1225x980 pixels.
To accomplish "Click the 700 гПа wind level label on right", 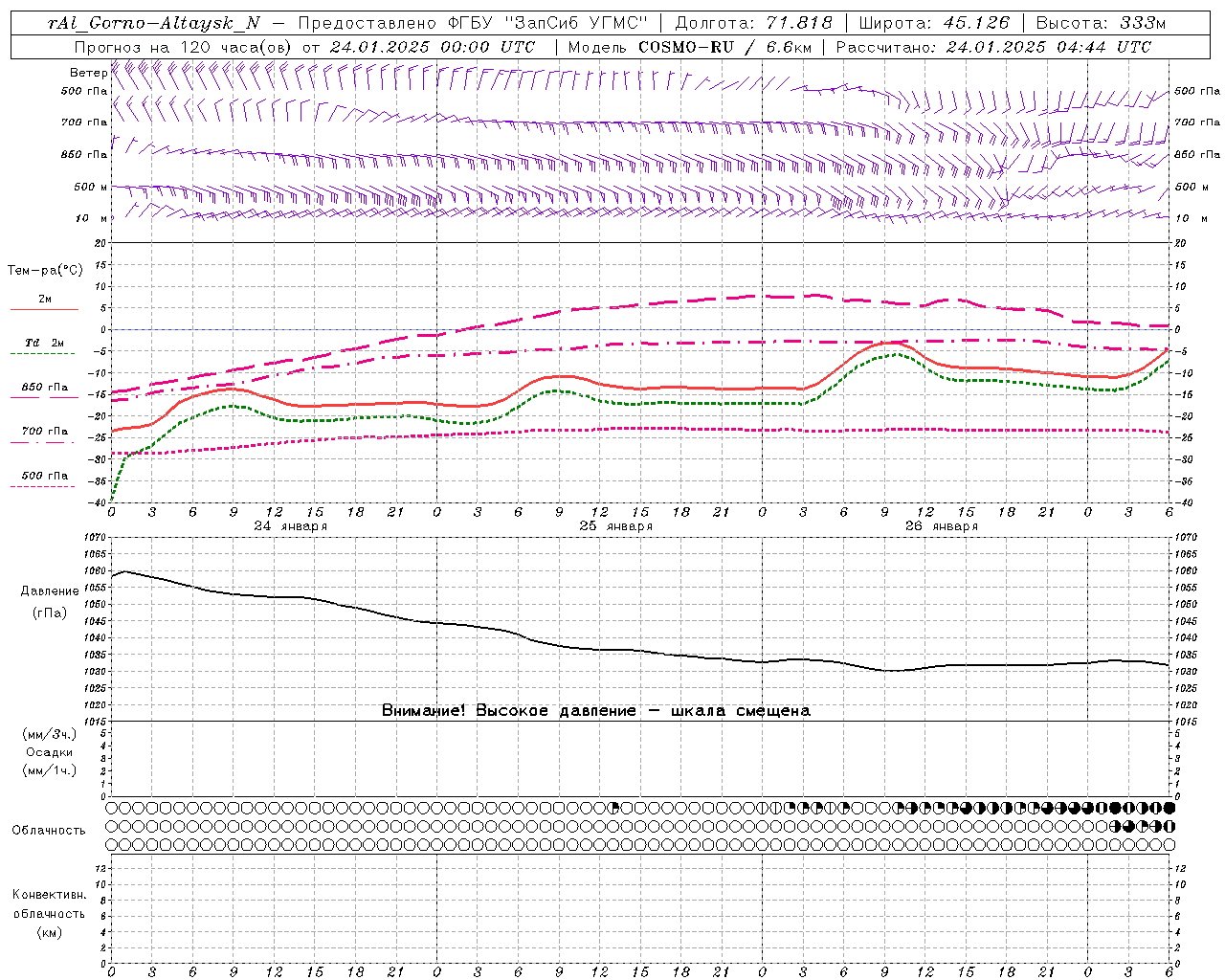I will (x=1197, y=122).
